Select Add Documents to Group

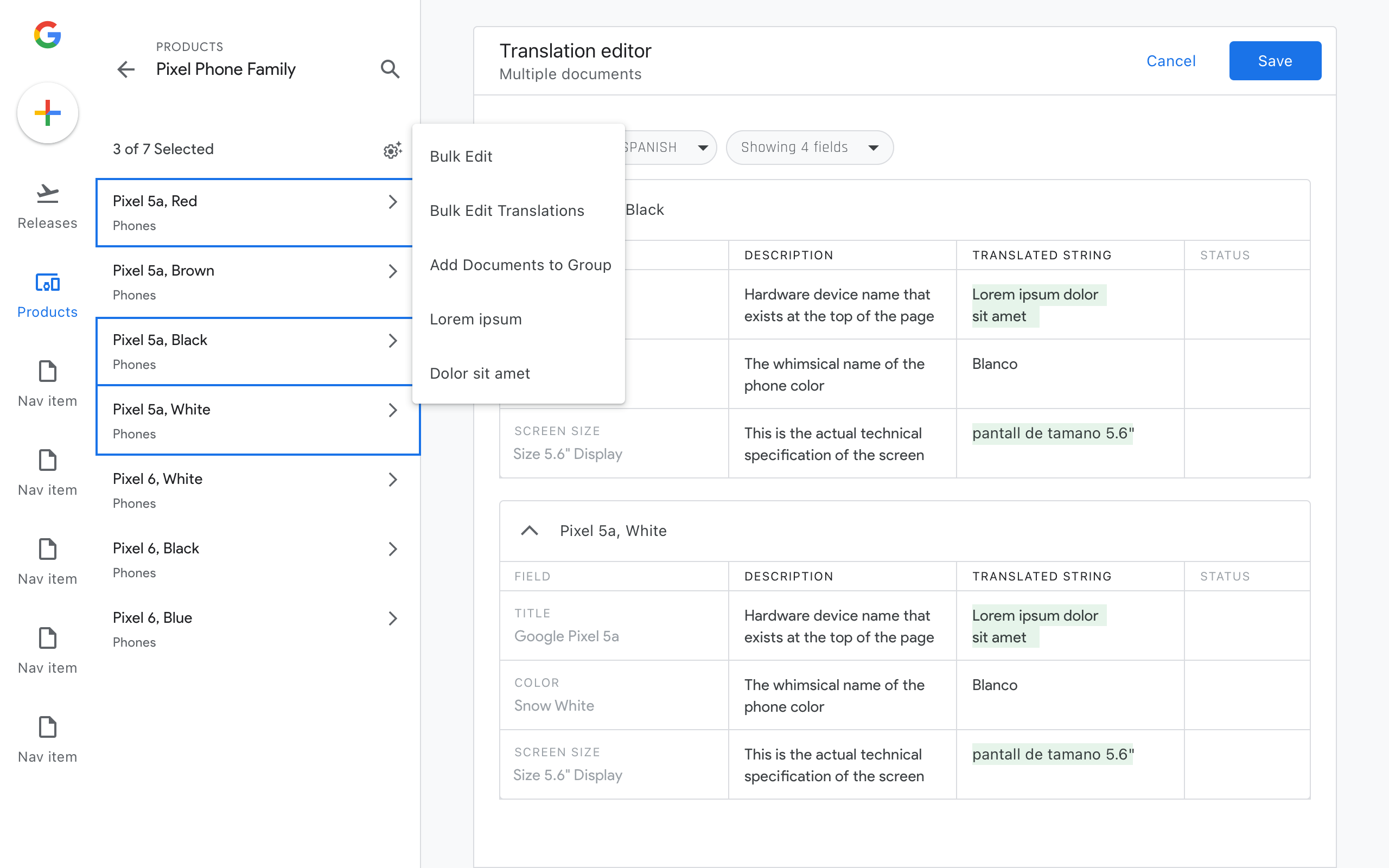pyautogui.click(x=518, y=265)
